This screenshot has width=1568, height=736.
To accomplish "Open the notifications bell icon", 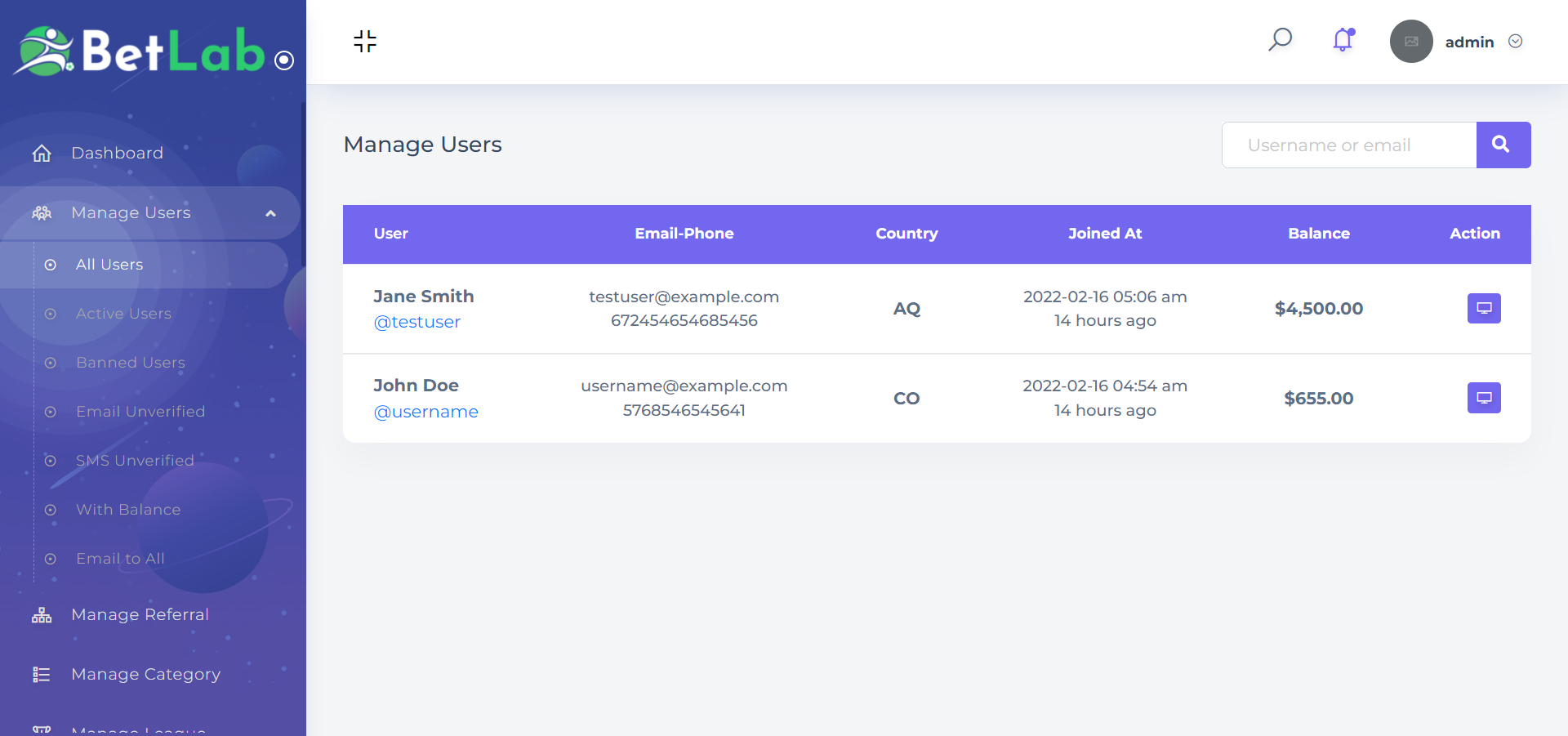I will (x=1343, y=39).
